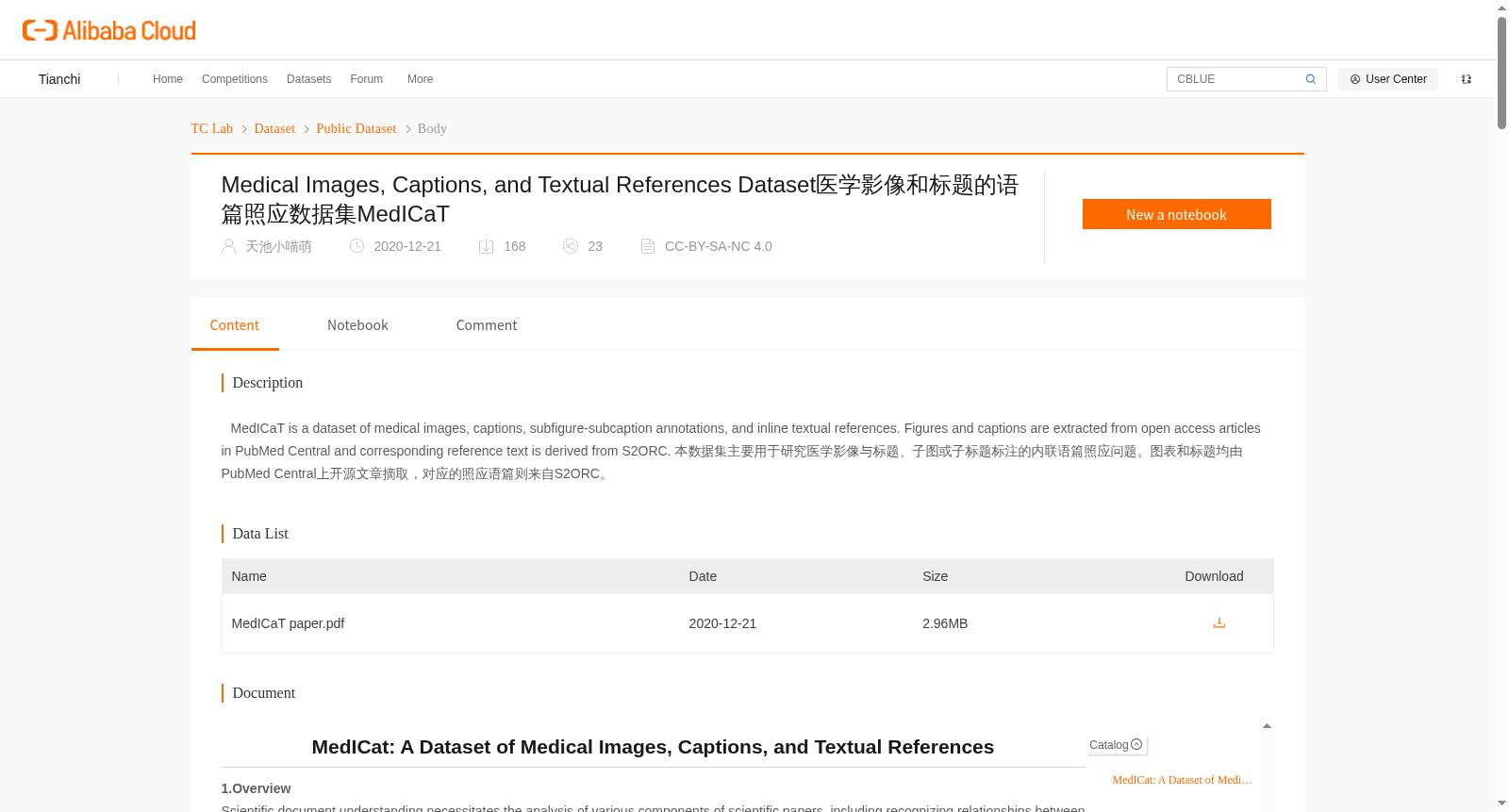Click the Size column header
The height and width of the screenshot is (812, 1509).
tap(936, 576)
